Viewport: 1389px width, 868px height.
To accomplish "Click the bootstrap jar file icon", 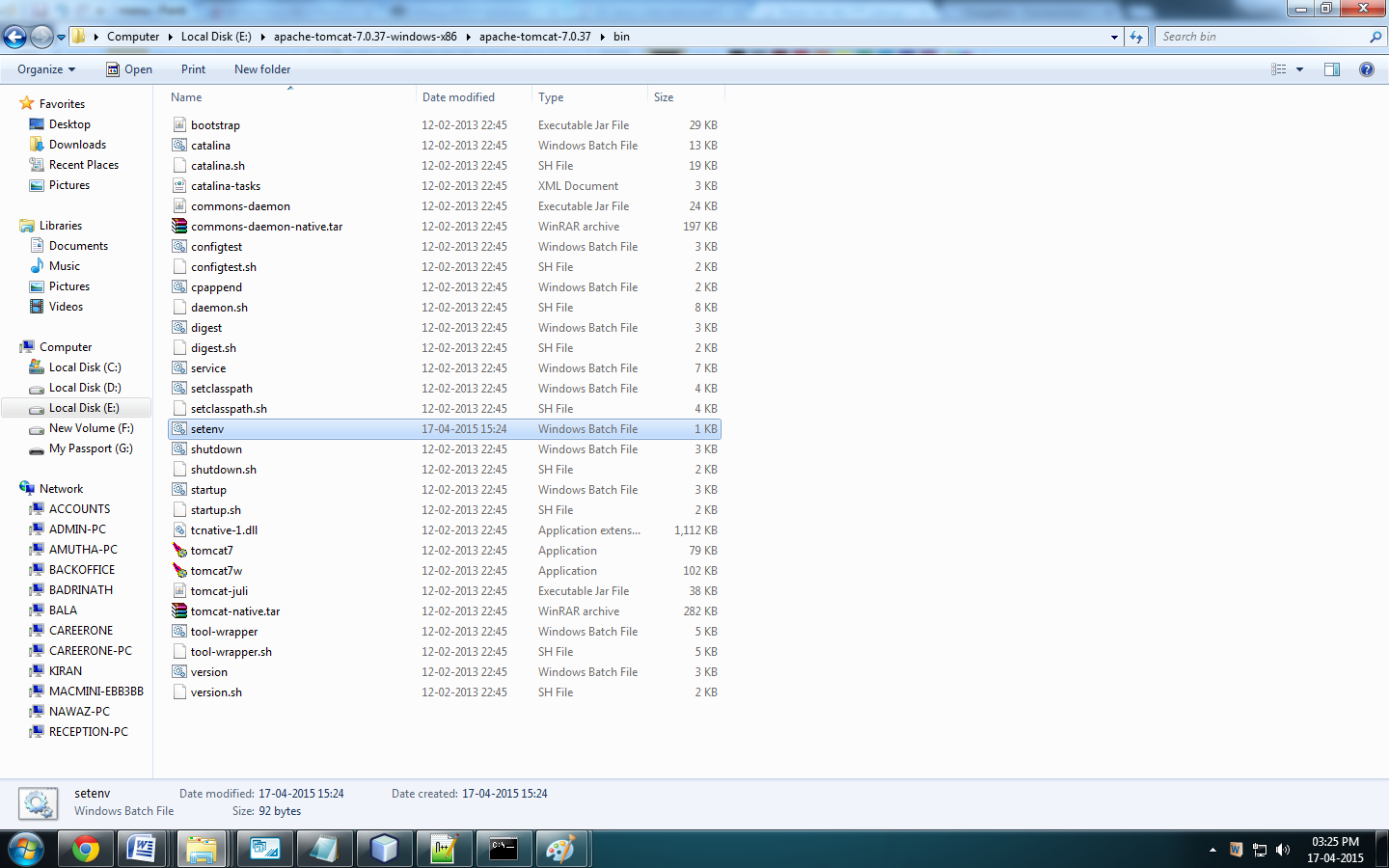I will [x=179, y=124].
